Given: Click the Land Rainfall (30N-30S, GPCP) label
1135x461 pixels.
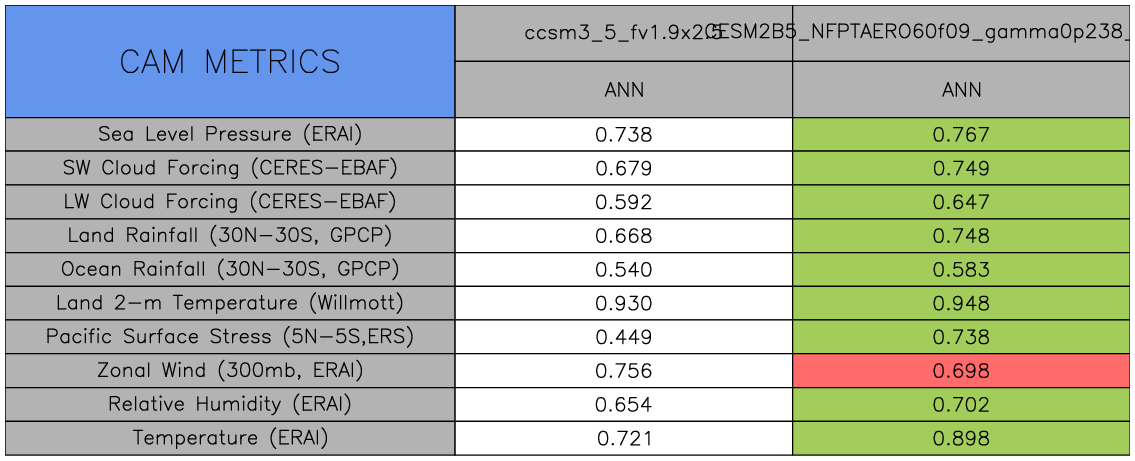Looking at the screenshot, I should pyautogui.click(x=230, y=236).
